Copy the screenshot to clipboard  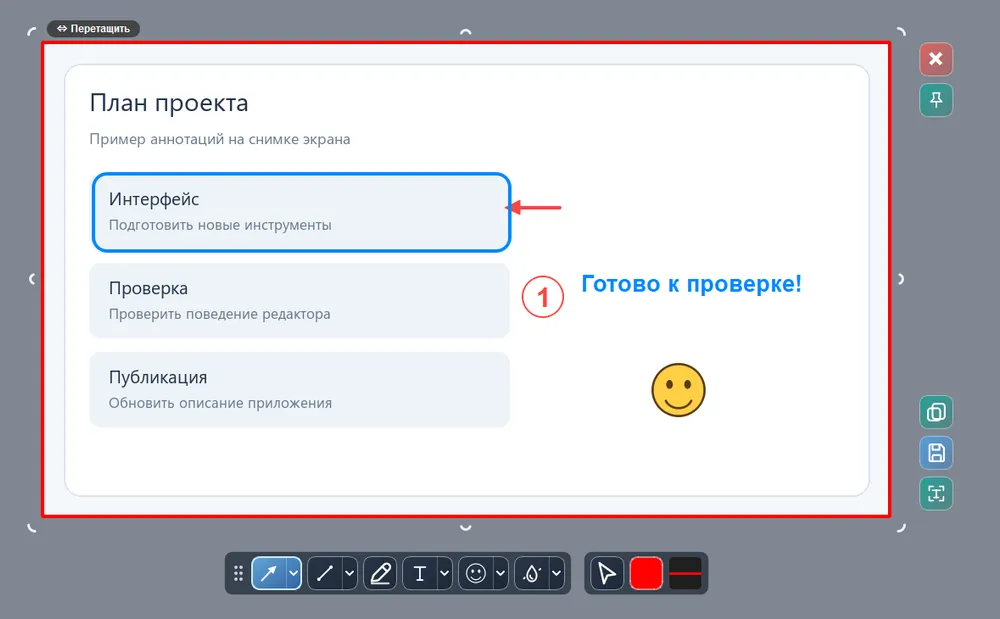click(x=936, y=412)
